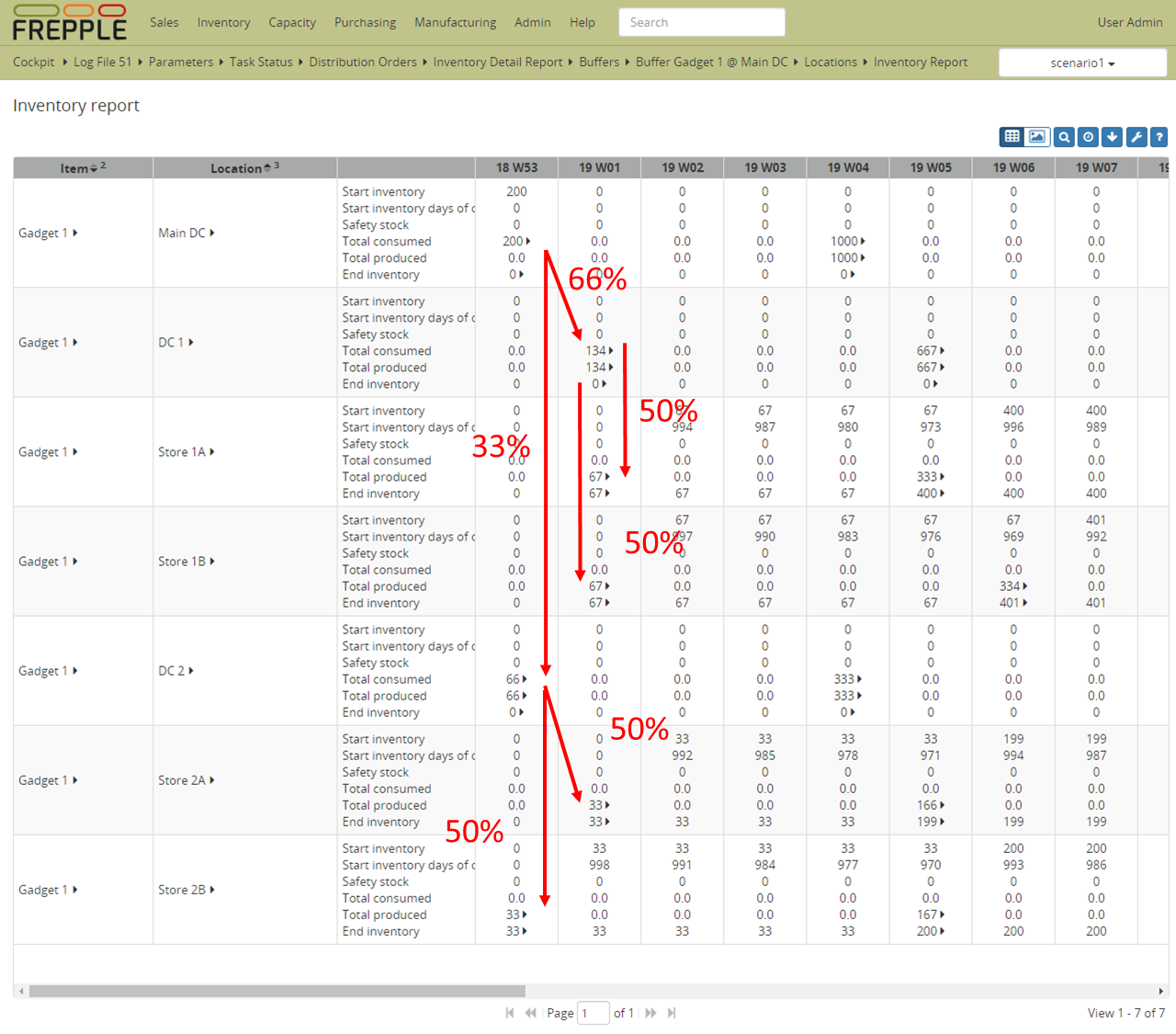Sort by the Item column header
Viewport: 1176px width, 1034px height.
(x=74, y=168)
